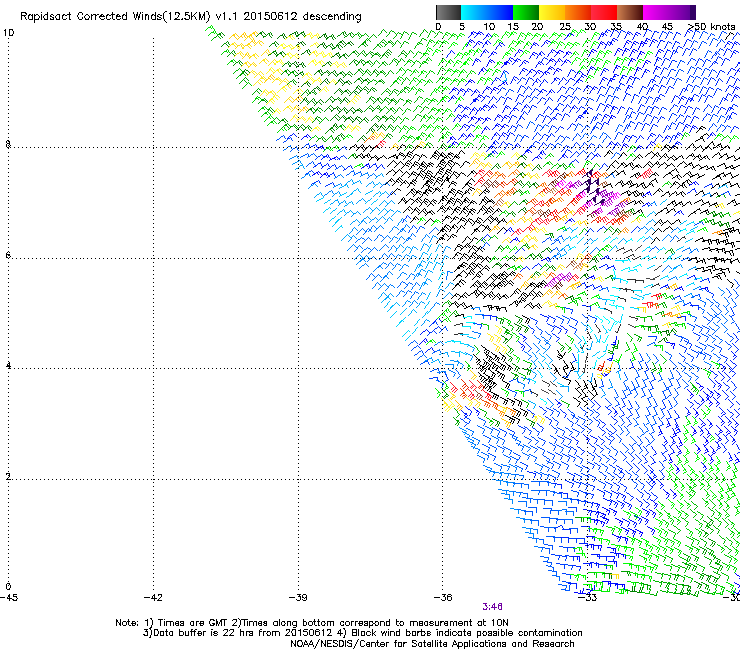Click the magenta 40-45 knots legend color

(x=656, y=12)
